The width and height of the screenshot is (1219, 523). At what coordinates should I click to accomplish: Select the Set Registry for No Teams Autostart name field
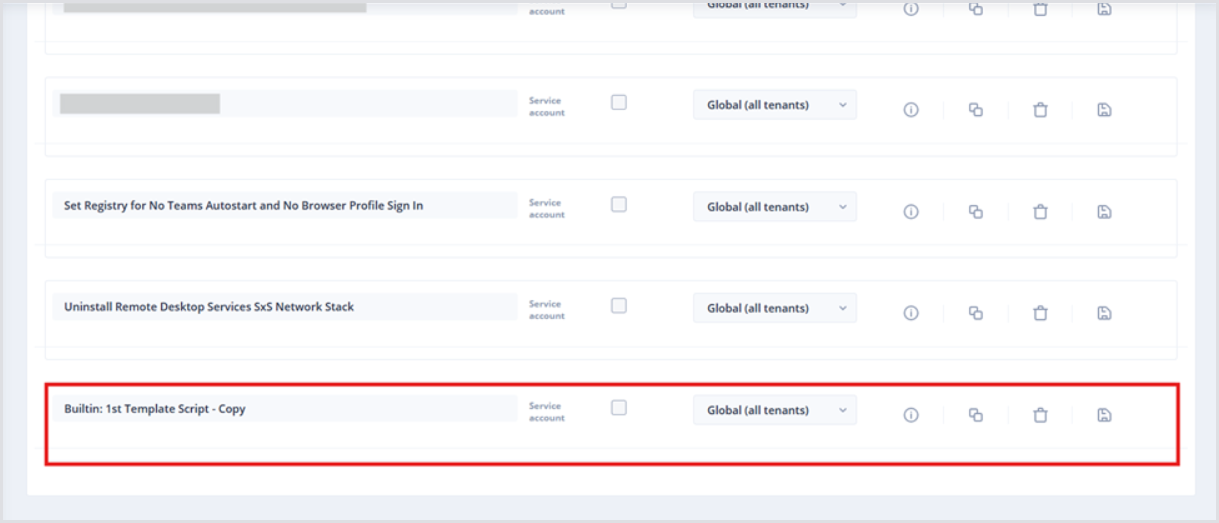(x=284, y=206)
